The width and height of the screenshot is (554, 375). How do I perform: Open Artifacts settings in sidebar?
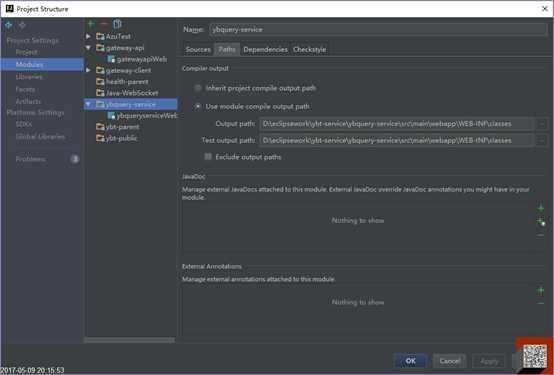pos(28,101)
